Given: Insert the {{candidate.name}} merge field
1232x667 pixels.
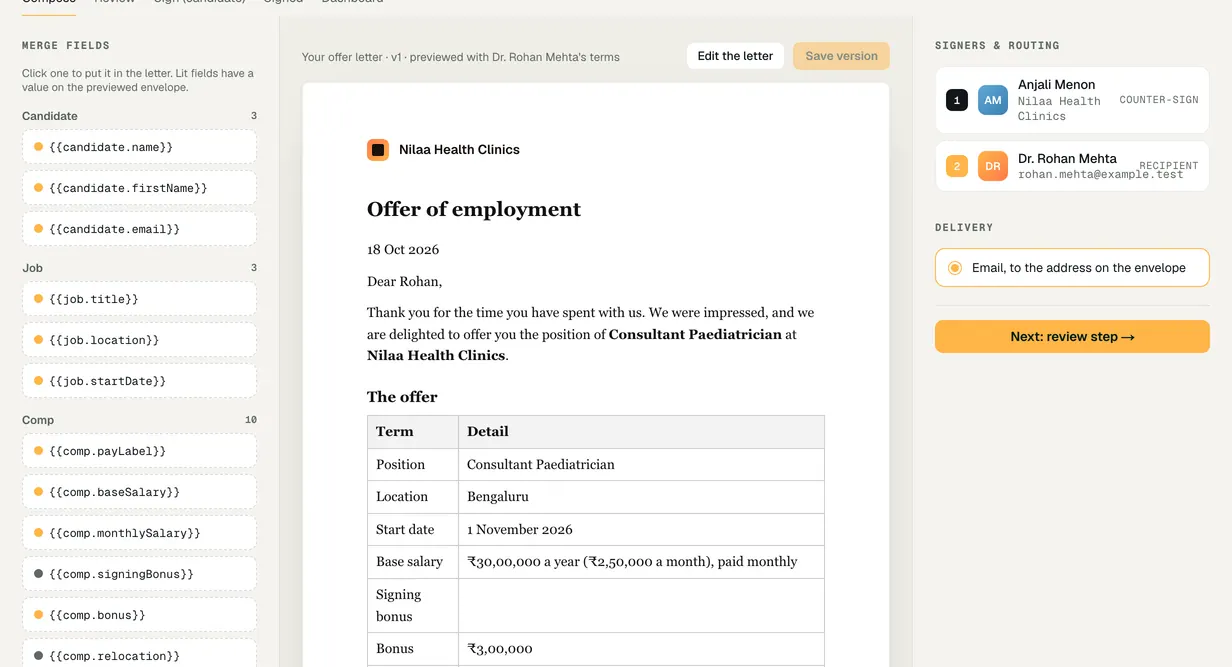Looking at the screenshot, I should 139,147.
